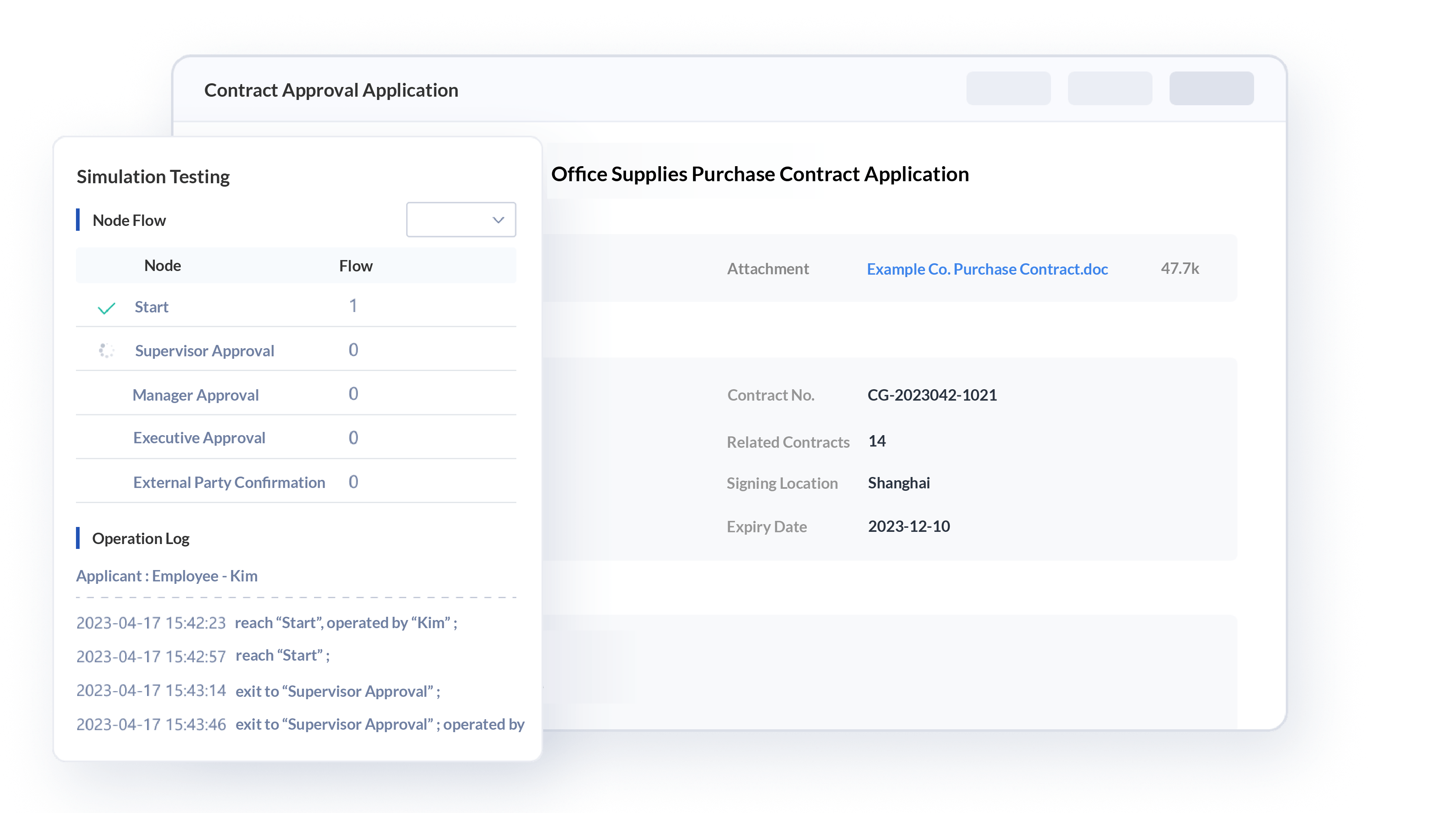Click the log entry at 15:43:14

[258, 691]
